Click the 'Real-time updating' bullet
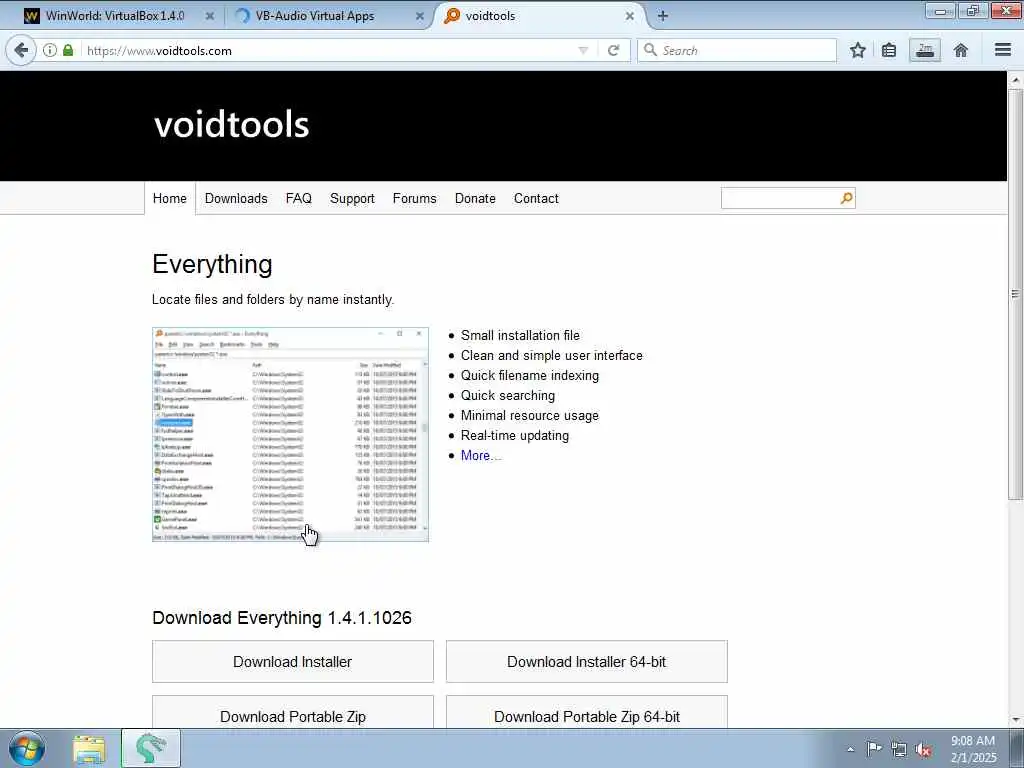Image resolution: width=1024 pixels, height=768 pixels. [515, 436]
